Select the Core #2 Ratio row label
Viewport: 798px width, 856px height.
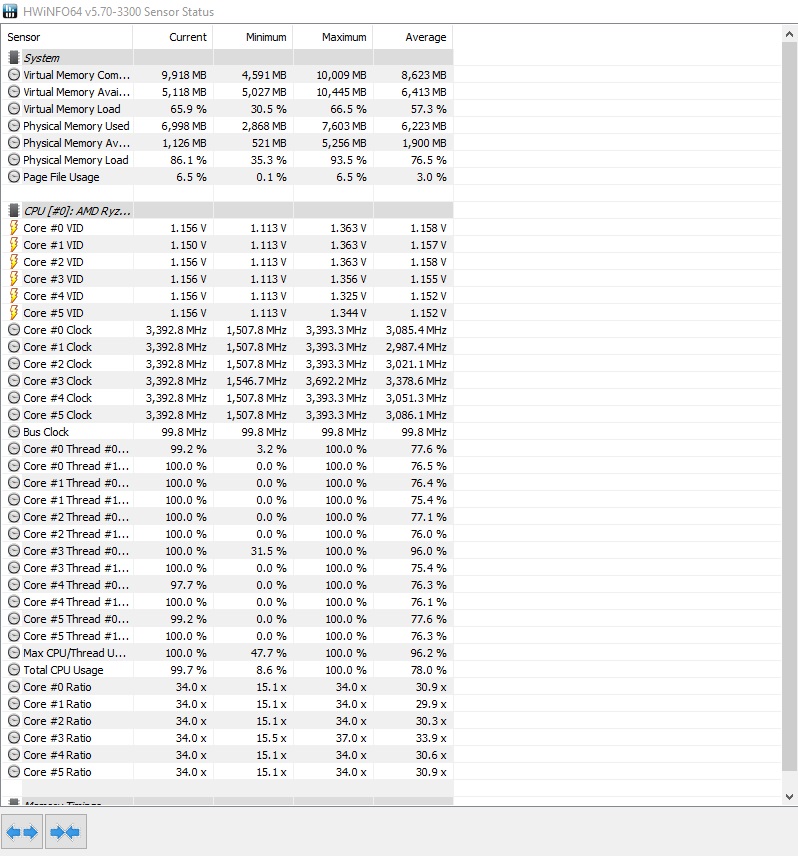click(57, 721)
